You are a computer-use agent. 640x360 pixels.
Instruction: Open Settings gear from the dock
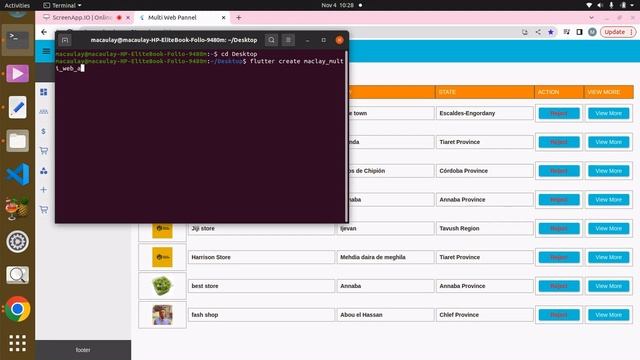[x=18, y=242]
